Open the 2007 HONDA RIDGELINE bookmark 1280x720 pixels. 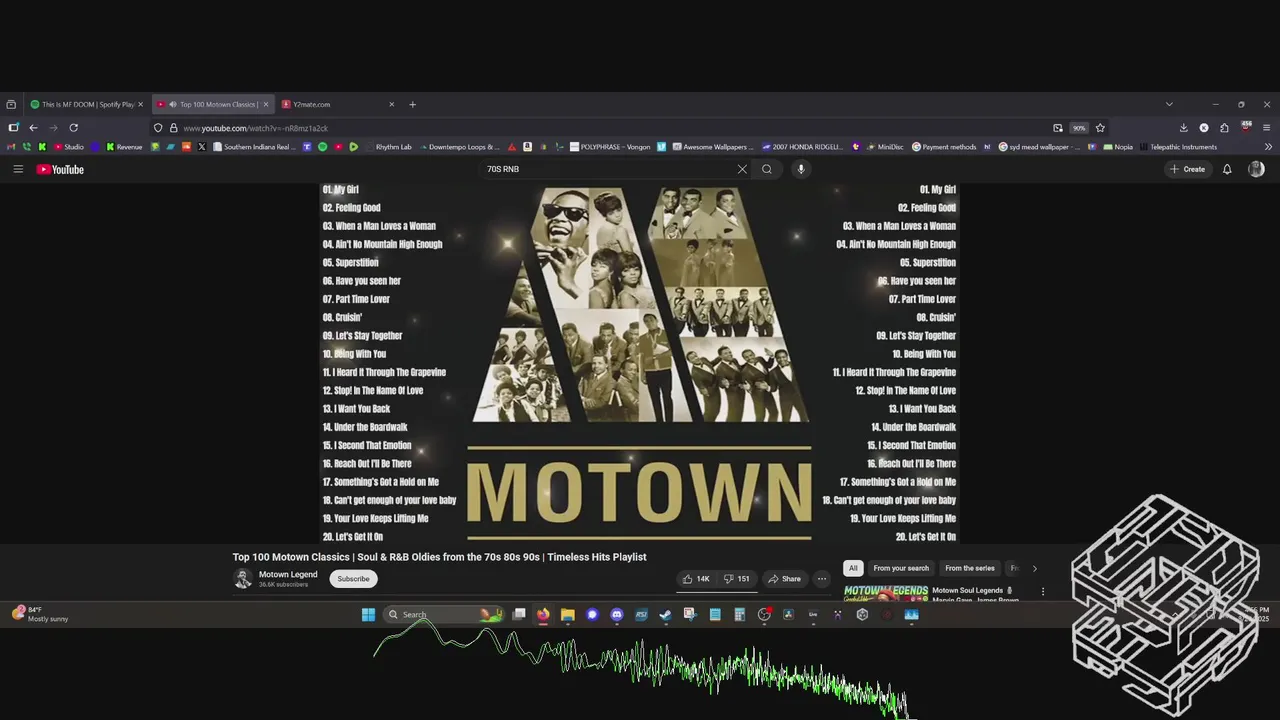coord(803,147)
